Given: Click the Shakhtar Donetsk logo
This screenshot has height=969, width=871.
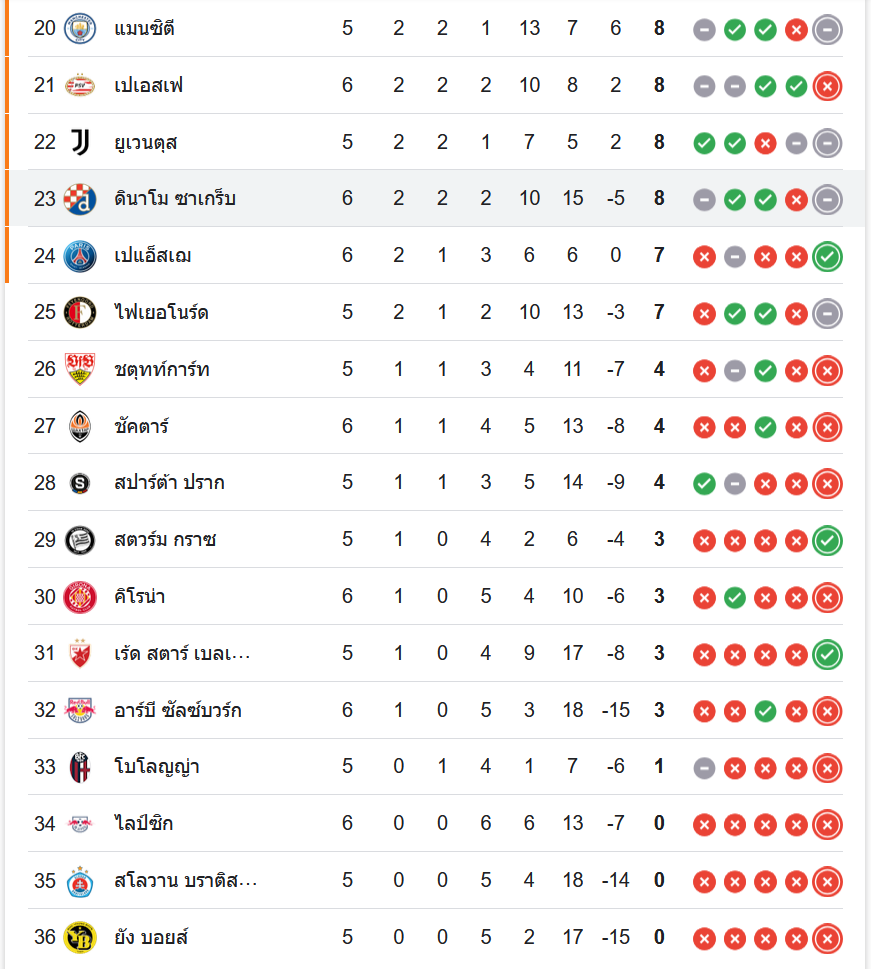Looking at the screenshot, I should [79, 427].
